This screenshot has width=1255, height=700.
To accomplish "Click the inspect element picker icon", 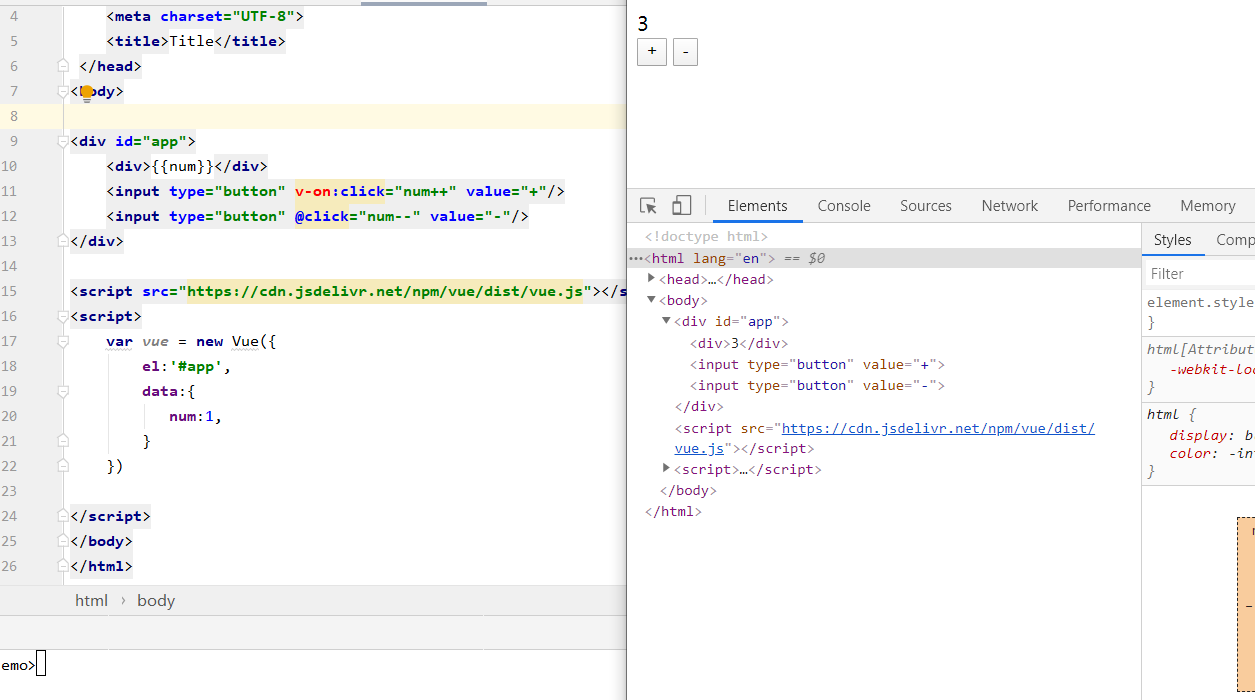I will point(649,206).
